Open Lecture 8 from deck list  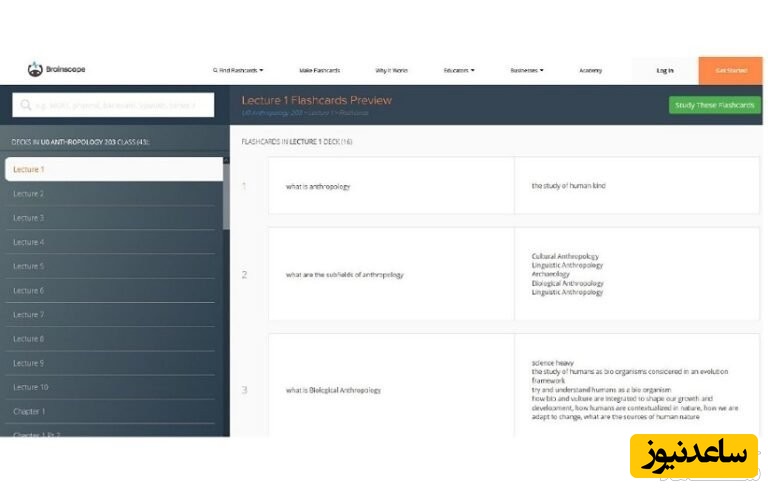113,339
